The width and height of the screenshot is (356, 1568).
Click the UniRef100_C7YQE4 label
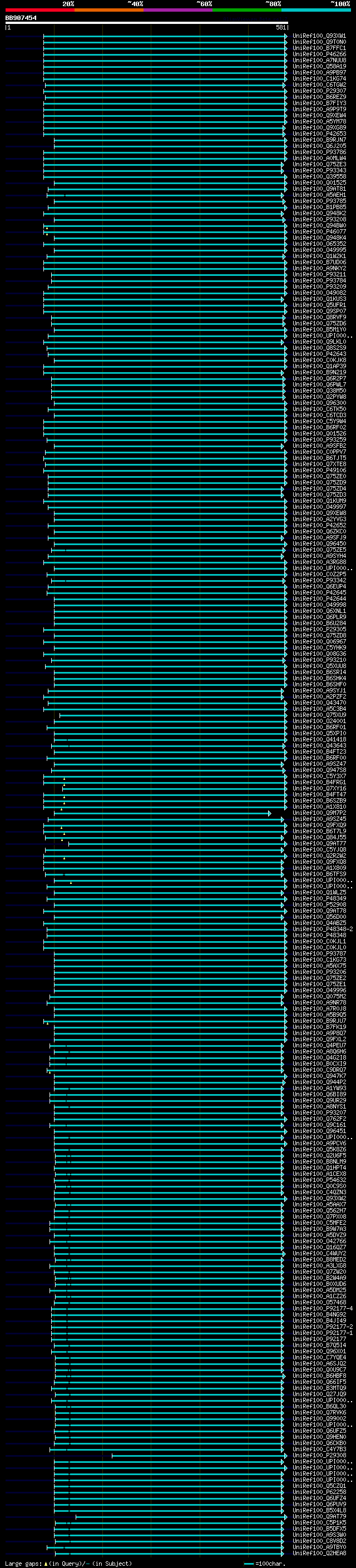pos(319,1357)
